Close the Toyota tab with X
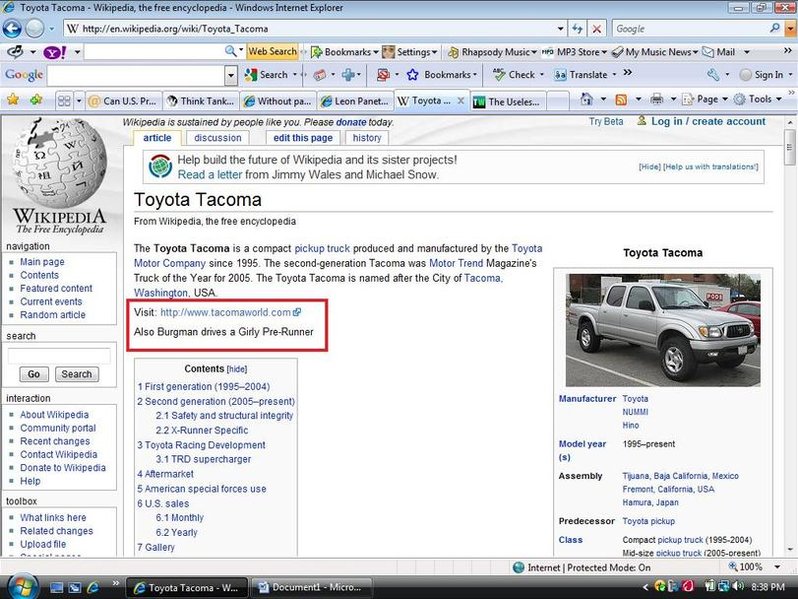Screen dimensions: 798x599 tap(460, 101)
